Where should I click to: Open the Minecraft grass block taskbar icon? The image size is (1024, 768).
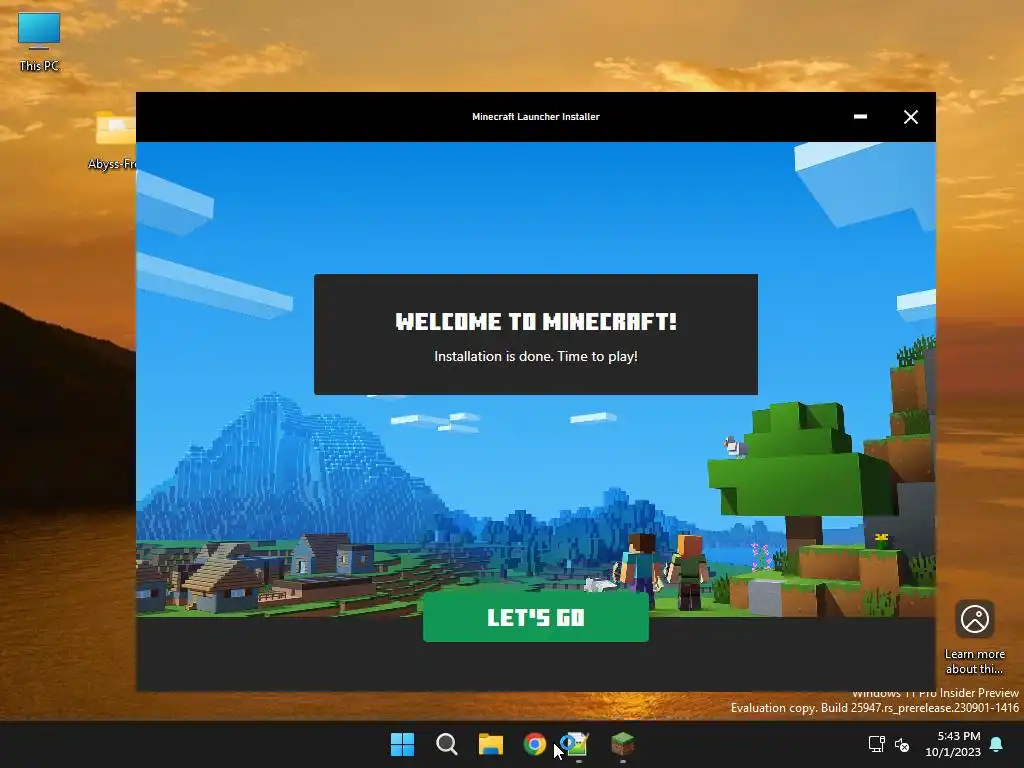(622, 744)
